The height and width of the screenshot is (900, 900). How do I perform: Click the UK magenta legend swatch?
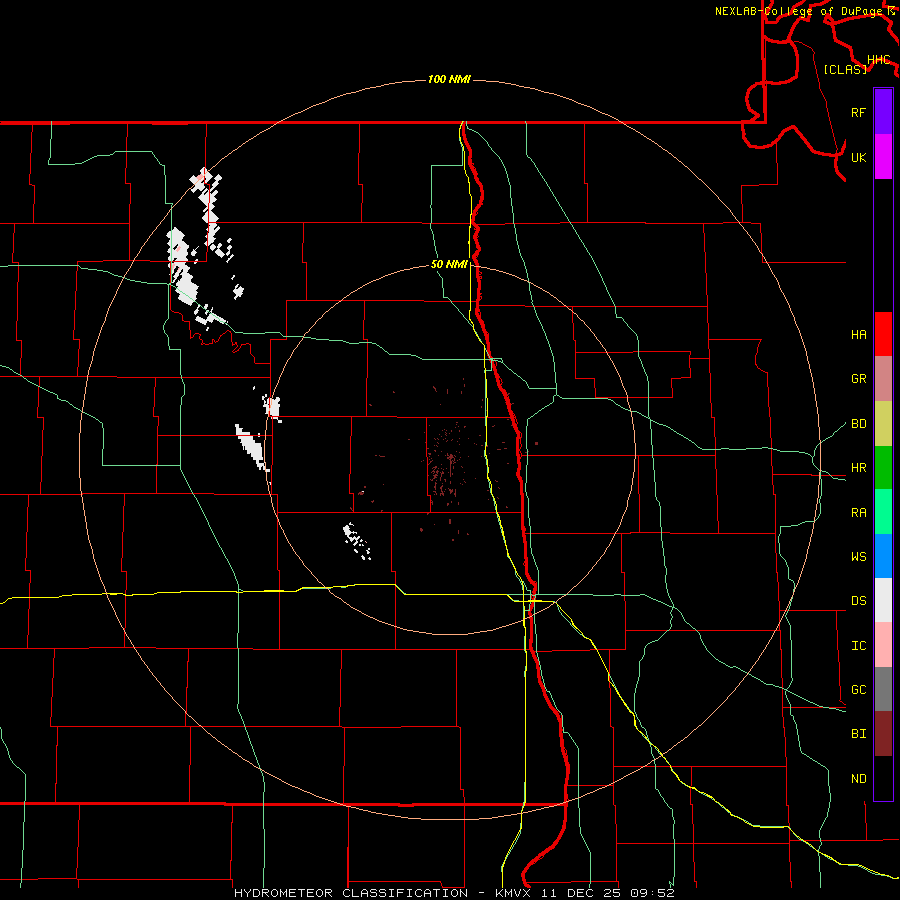[x=883, y=157]
